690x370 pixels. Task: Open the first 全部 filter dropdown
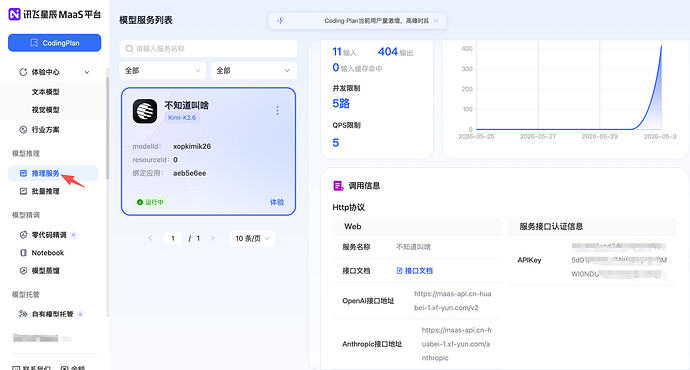[x=163, y=70]
